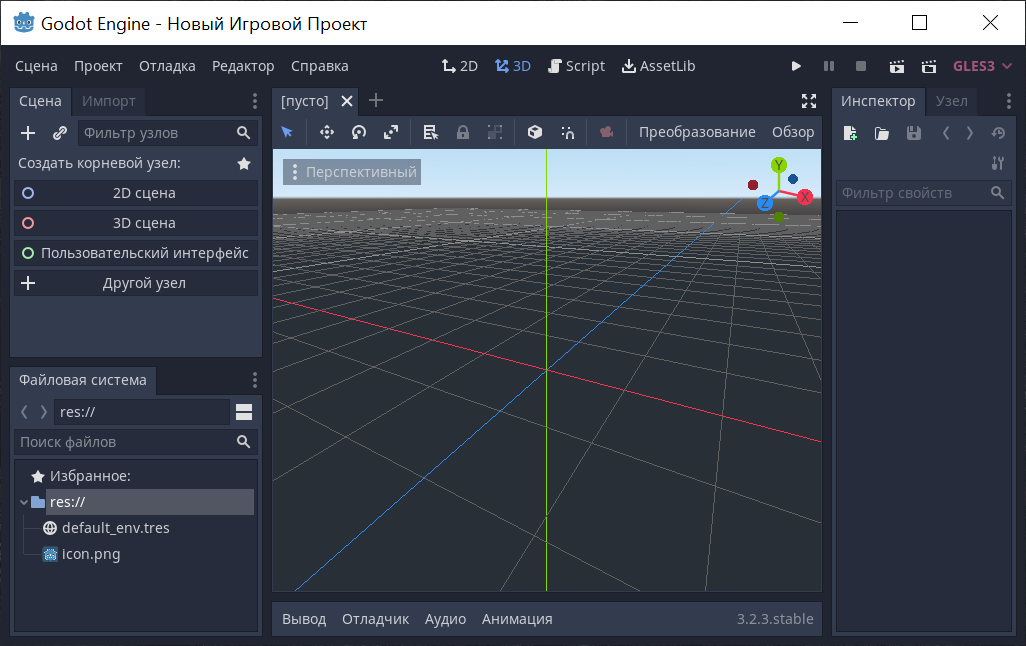Open the object history list
This screenshot has width=1026, height=646.
coord(998,133)
